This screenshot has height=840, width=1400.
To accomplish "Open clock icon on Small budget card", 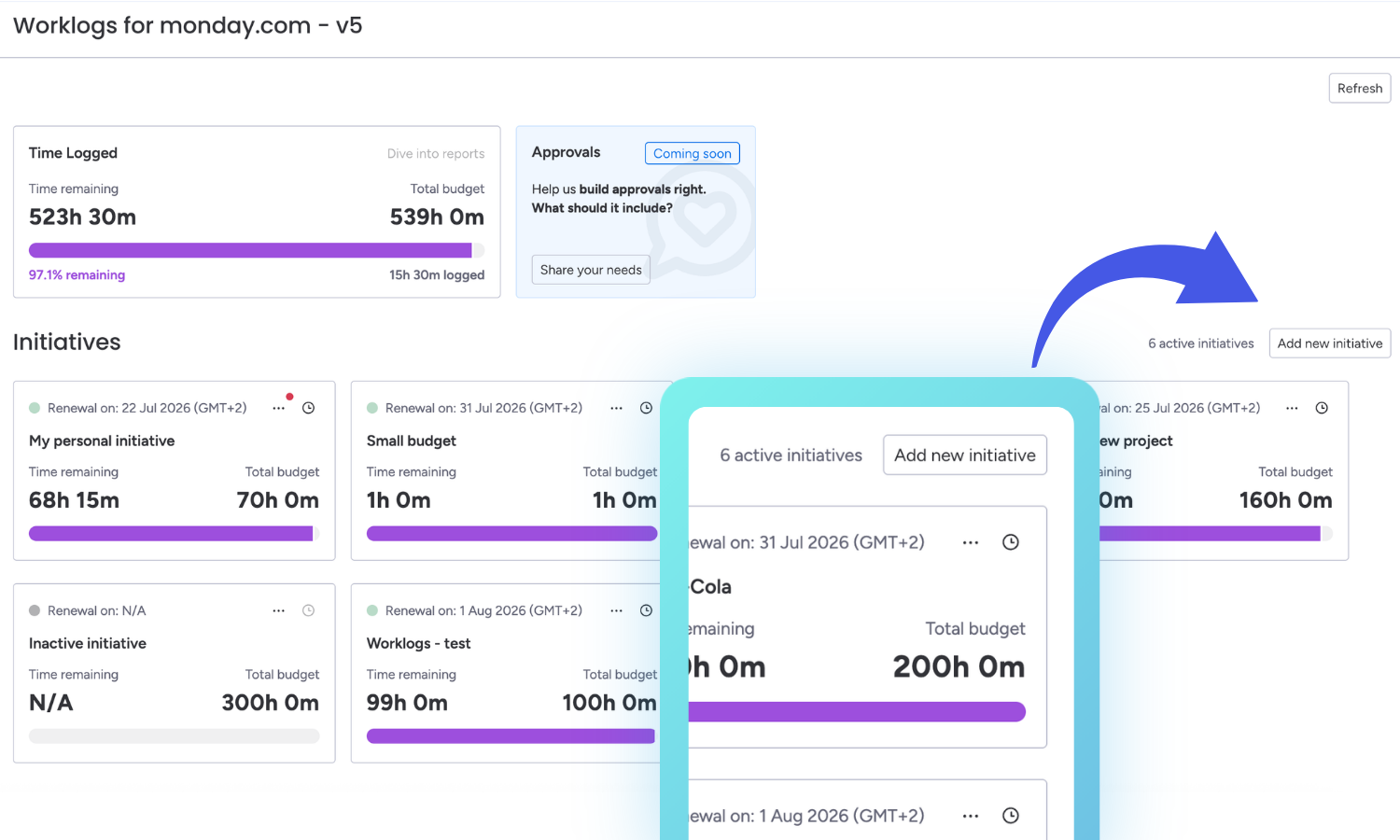I will click(646, 408).
